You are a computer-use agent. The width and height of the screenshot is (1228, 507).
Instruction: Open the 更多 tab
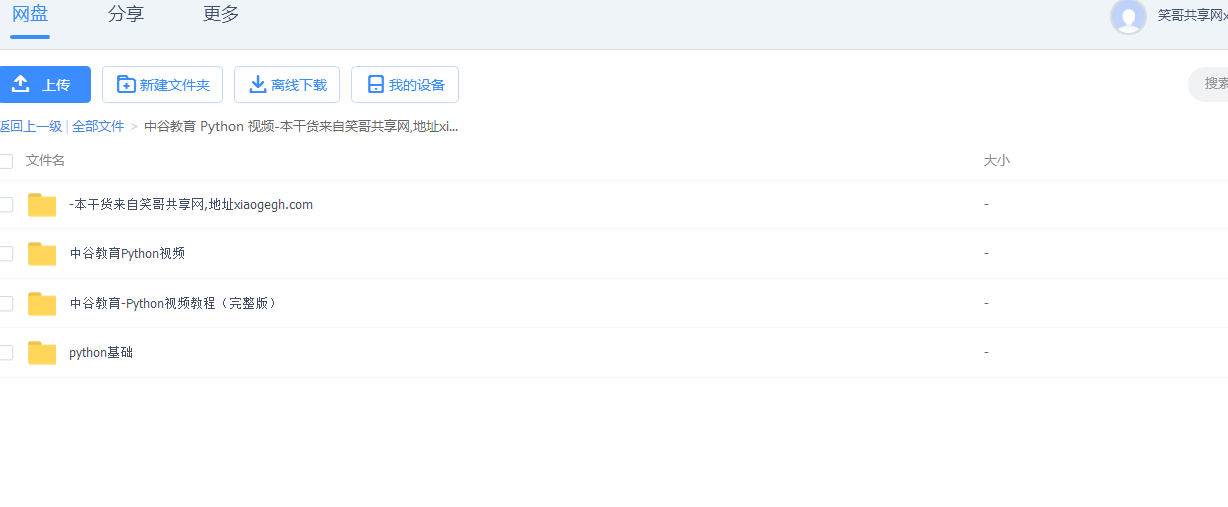(x=221, y=15)
